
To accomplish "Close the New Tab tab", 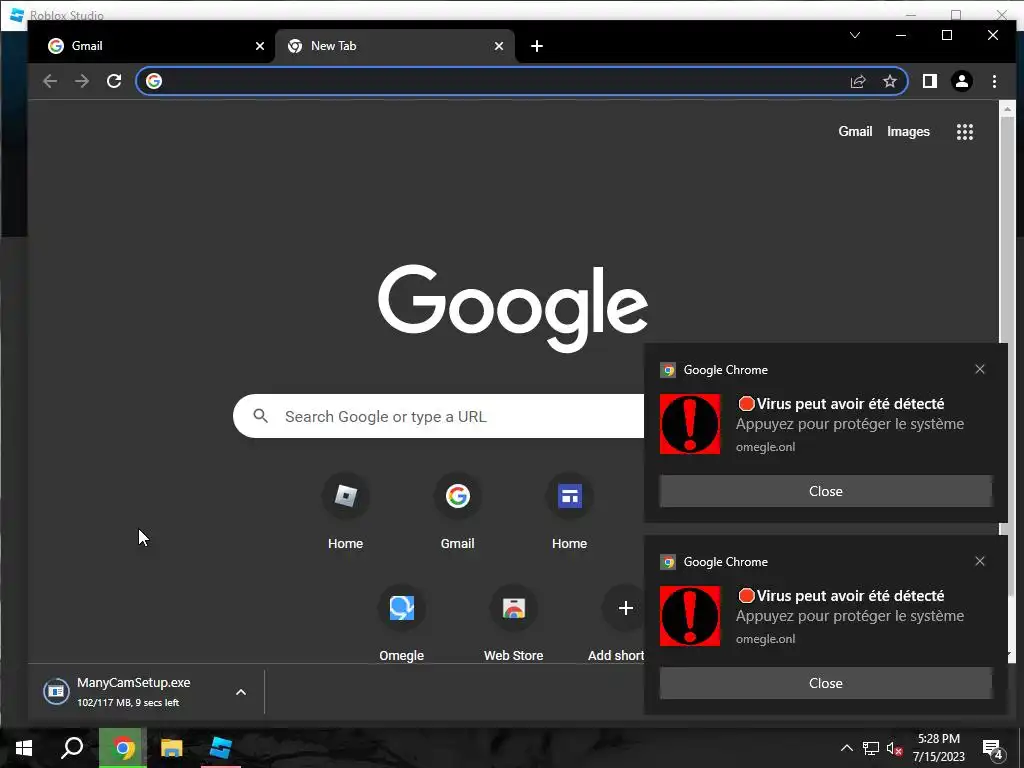I will coord(499,46).
